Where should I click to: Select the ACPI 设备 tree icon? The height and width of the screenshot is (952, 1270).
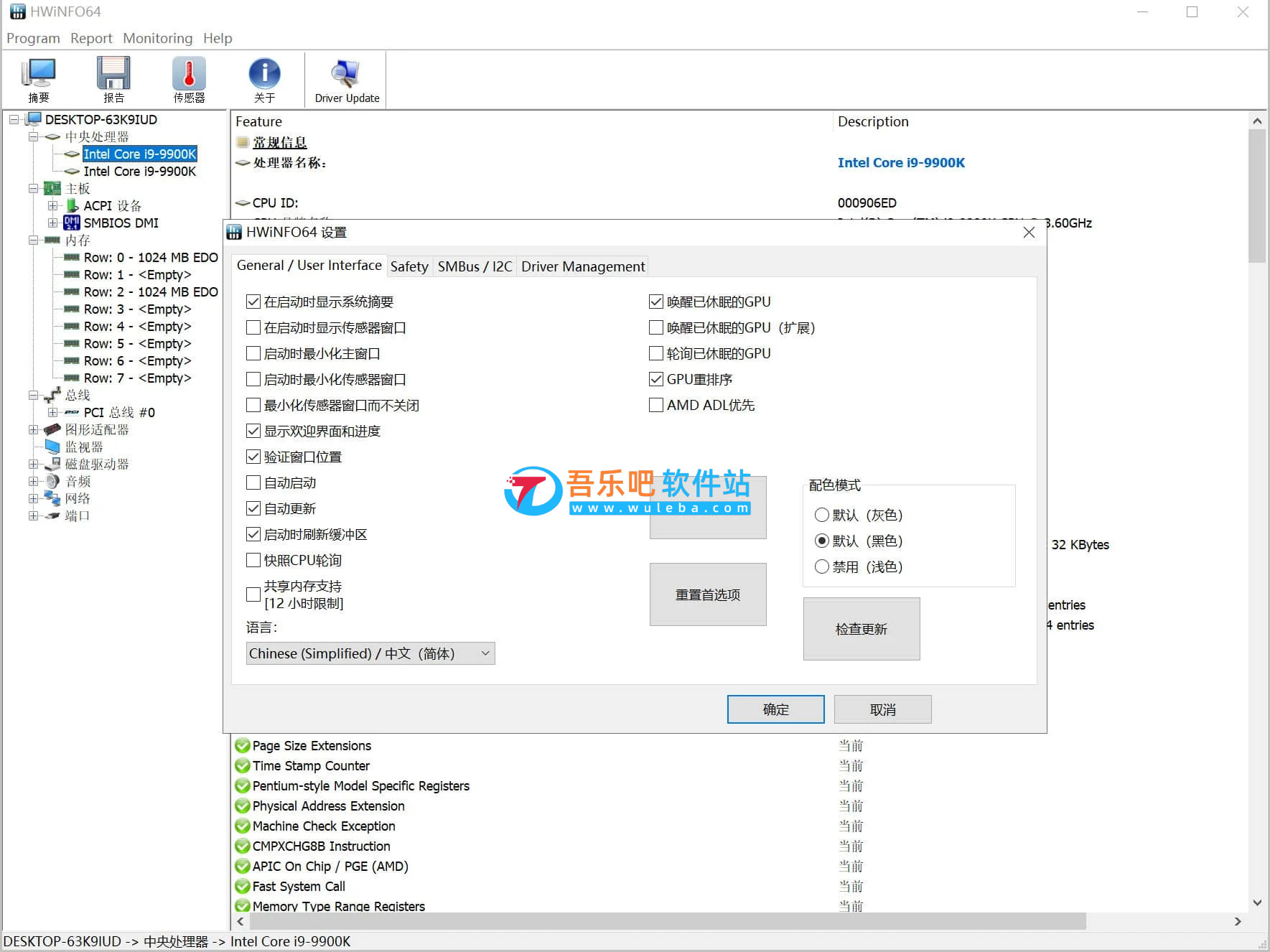(72, 205)
